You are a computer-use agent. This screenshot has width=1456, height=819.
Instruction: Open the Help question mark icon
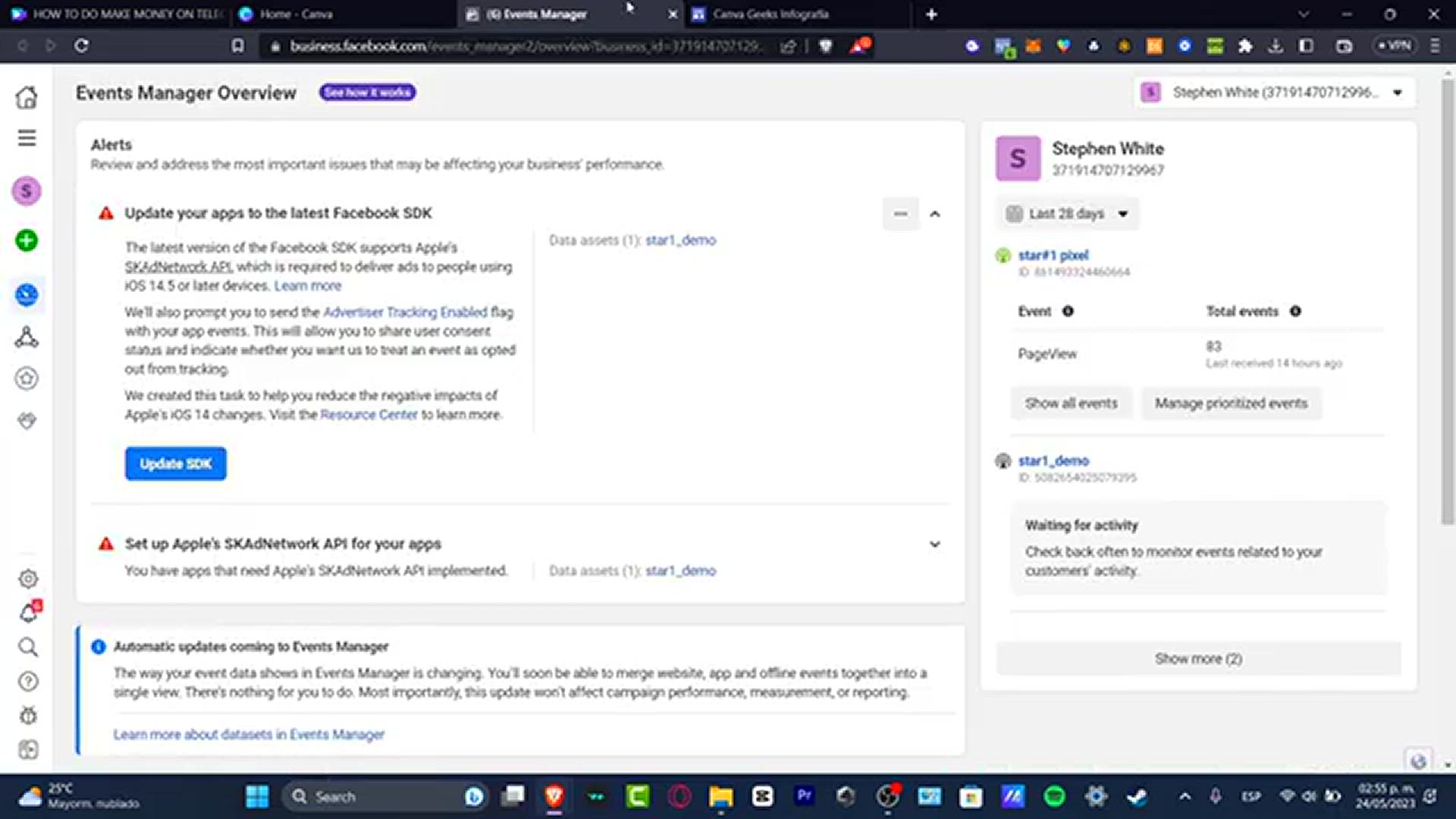[28, 682]
